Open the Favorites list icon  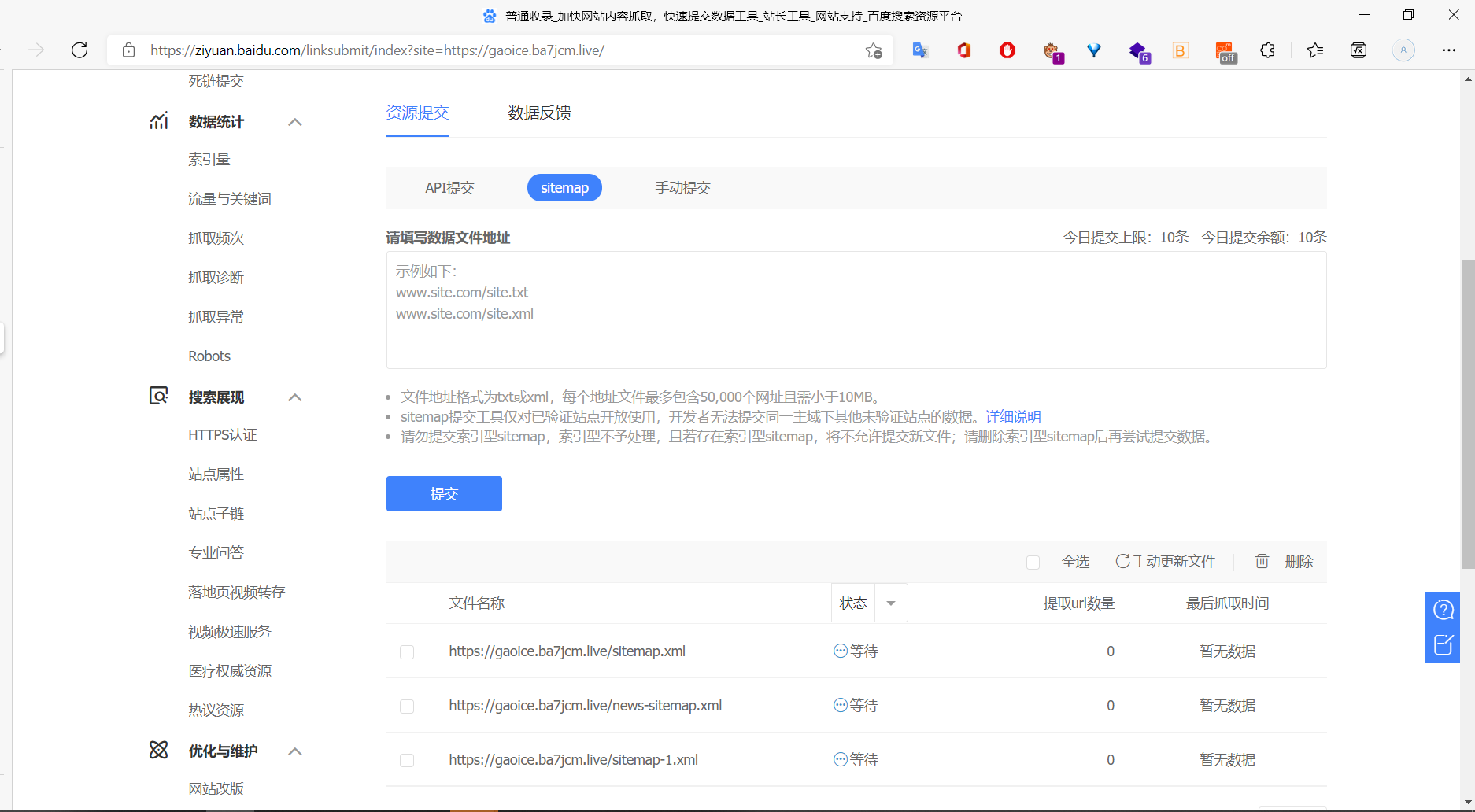[1314, 50]
